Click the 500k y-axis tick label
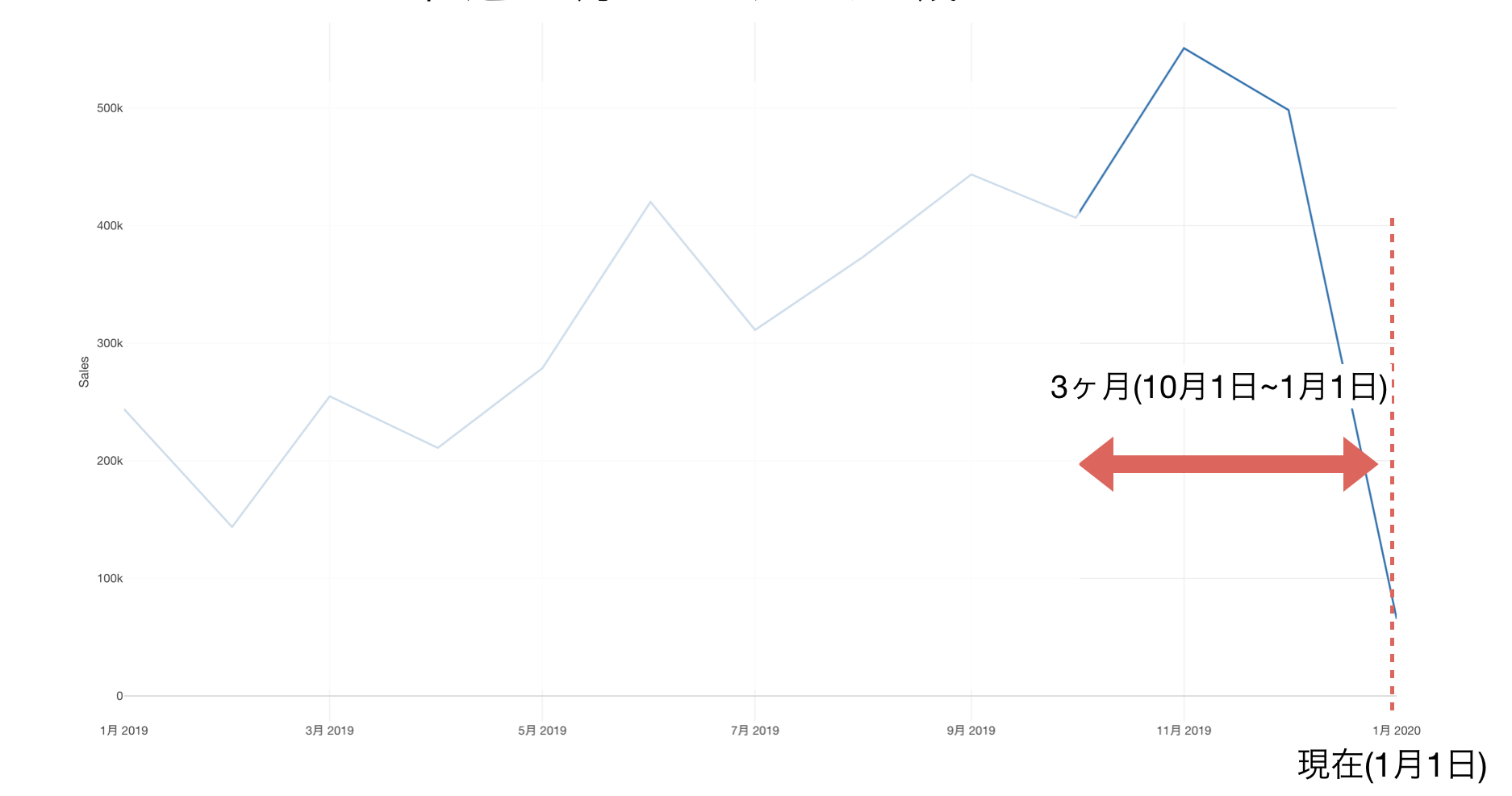Screen dimensions: 1512x796 pyautogui.click(x=110, y=108)
